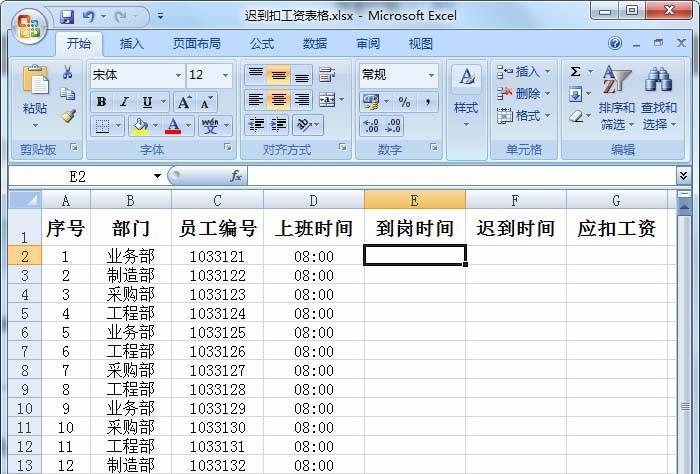700x474 pixels.
Task: Align text to bottom
Action: point(302,75)
